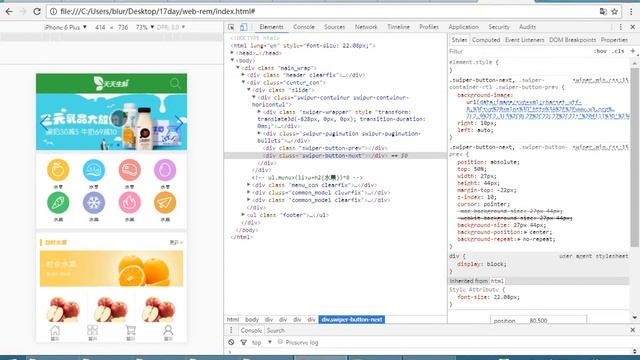The image size is (640, 360).
Task: Click the Styles pane vertical scrollbar
Action: (634, 157)
